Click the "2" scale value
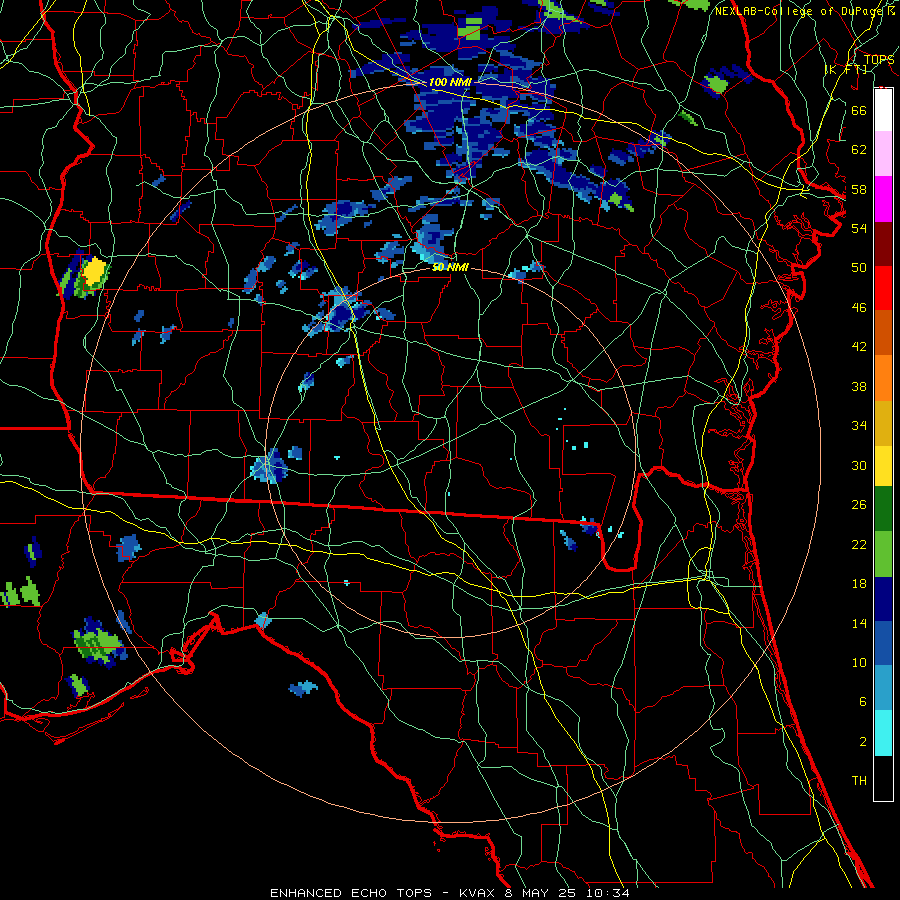This screenshot has width=900, height=900. 862,742
